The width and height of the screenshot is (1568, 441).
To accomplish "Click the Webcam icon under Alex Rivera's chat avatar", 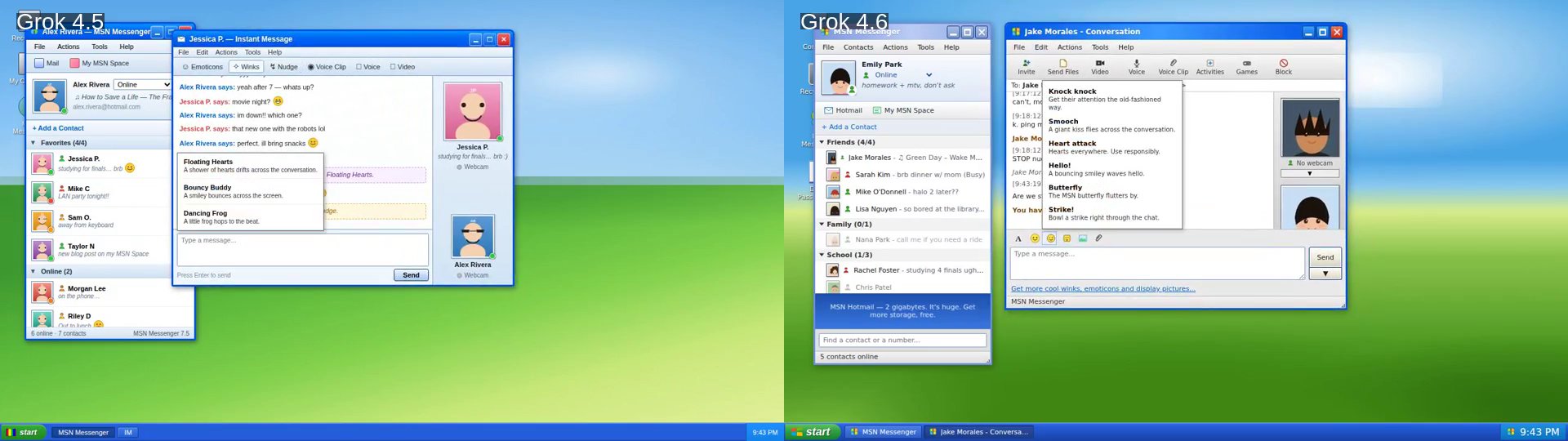I will pyautogui.click(x=459, y=275).
